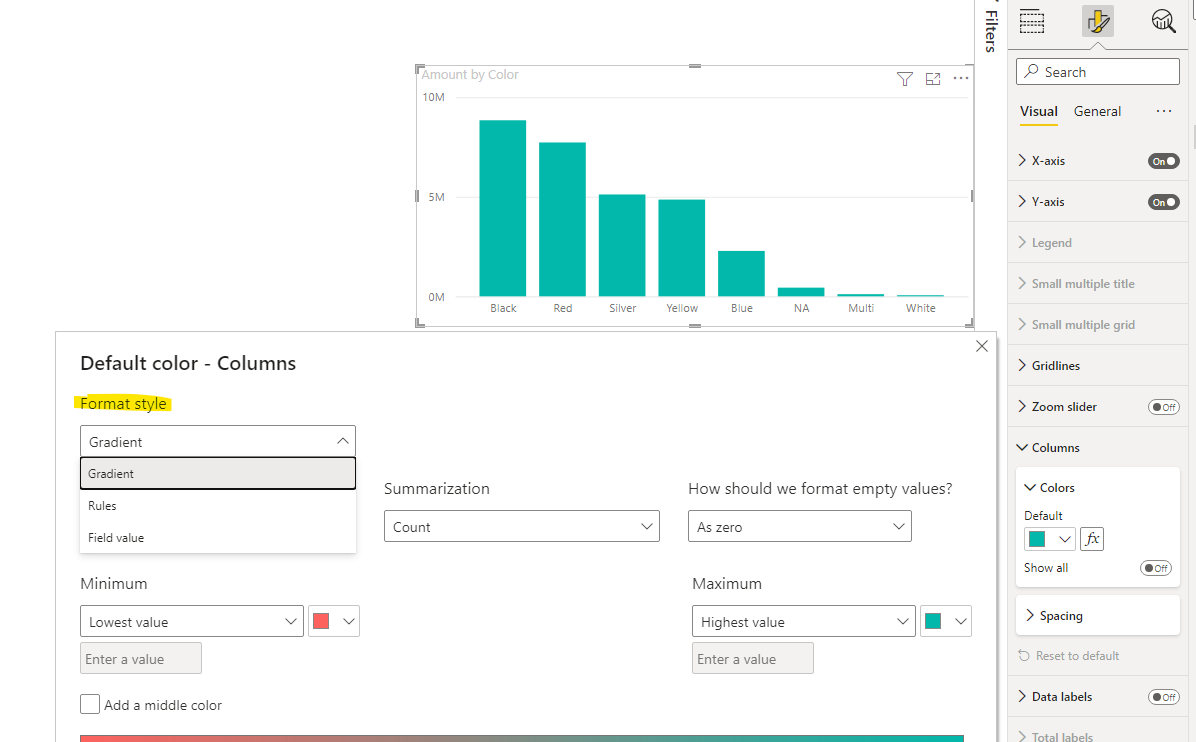The image size is (1196, 742).
Task: Turn on Data labels toggle
Action: coord(1164,697)
